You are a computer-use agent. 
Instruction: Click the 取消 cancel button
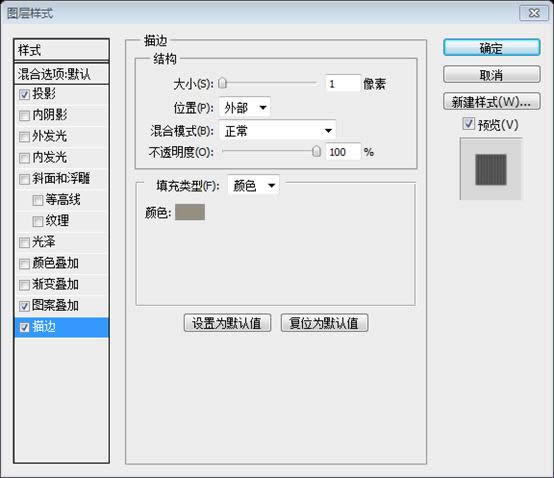(491, 75)
